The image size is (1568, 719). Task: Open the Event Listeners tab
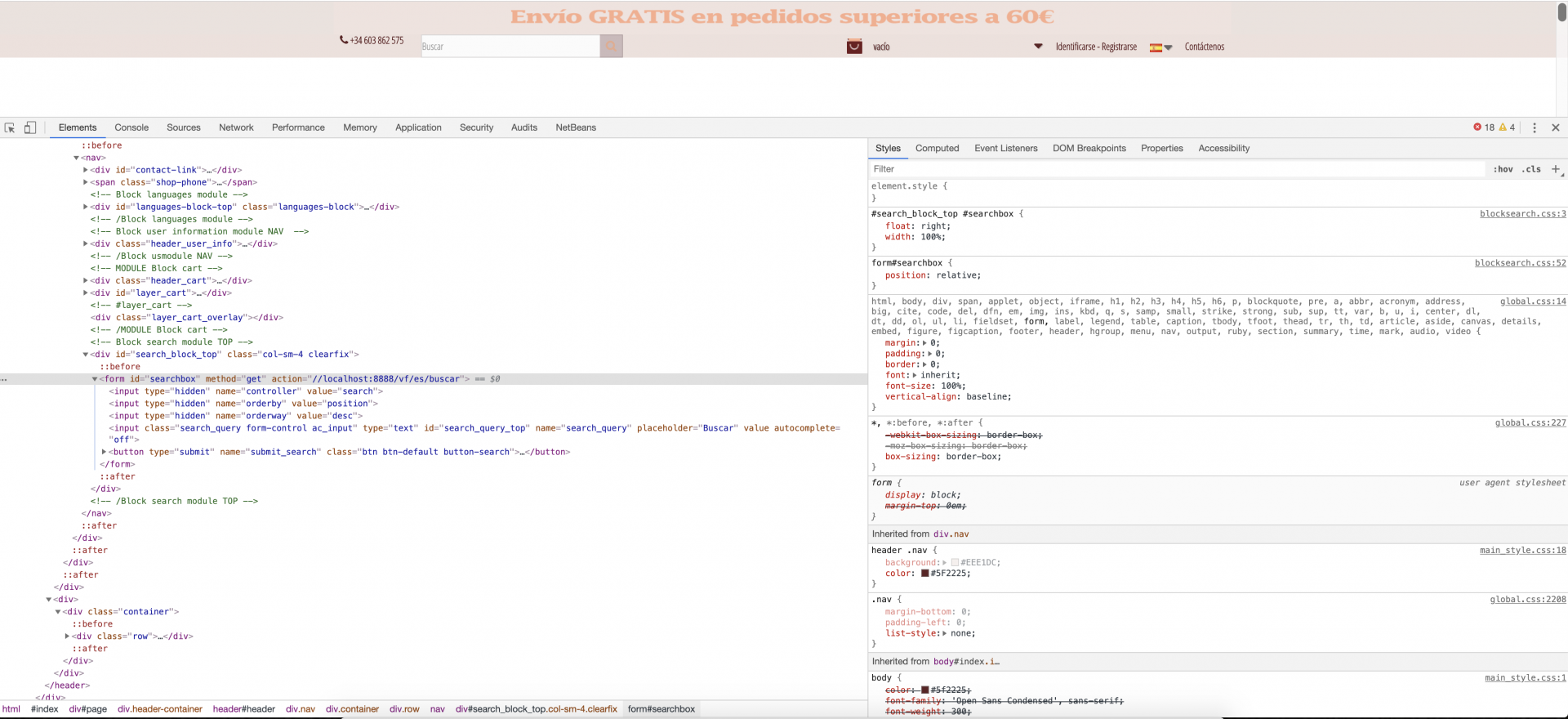click(1006, 149)
